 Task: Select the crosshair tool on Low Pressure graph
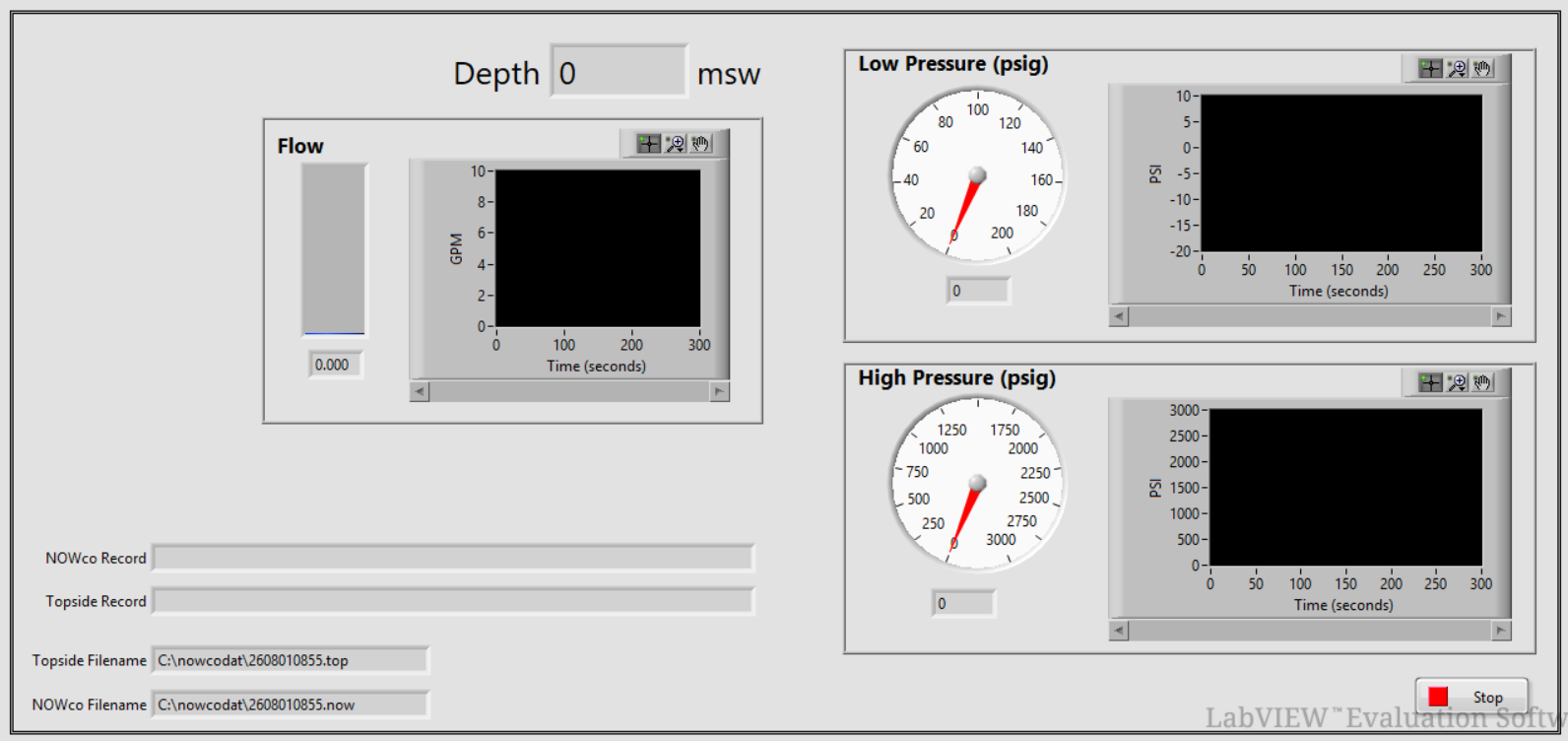click(x=1430, y=68)
